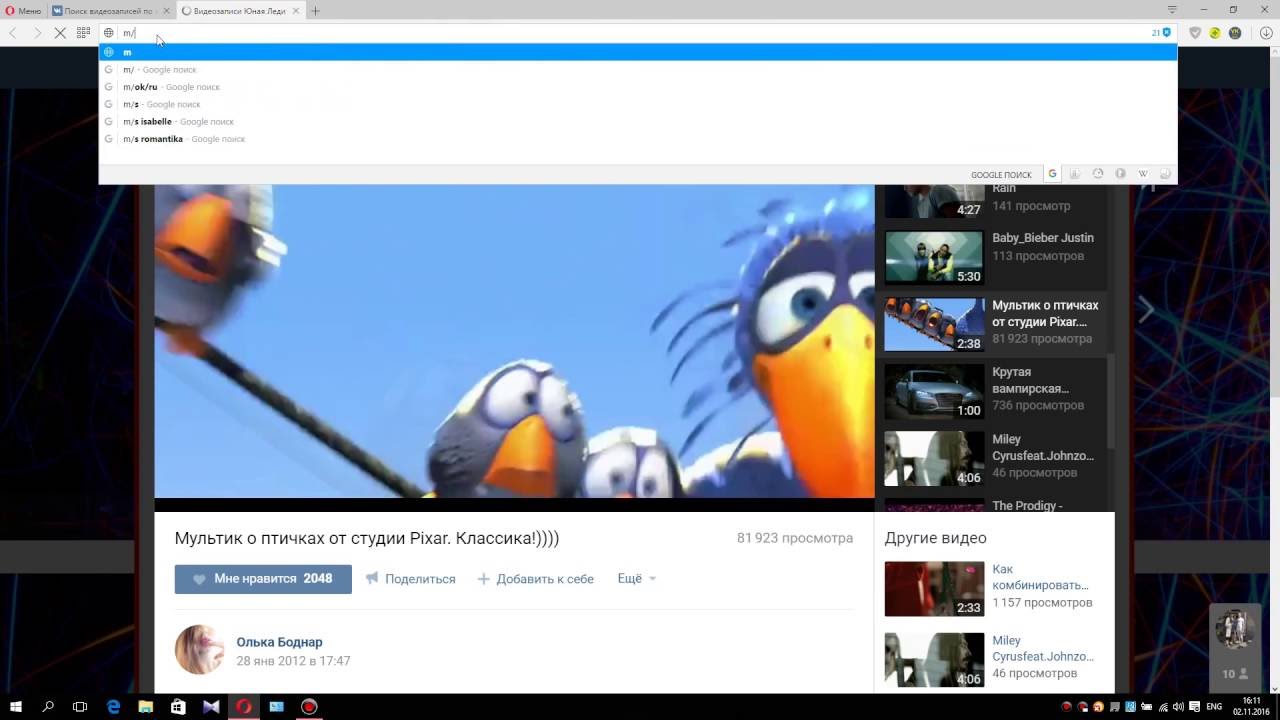The height and width of the screenshot is (720, 1280).
Task: Click the 'Baby_Bieber Justin' playlist title
Action: click(1043, 238)
